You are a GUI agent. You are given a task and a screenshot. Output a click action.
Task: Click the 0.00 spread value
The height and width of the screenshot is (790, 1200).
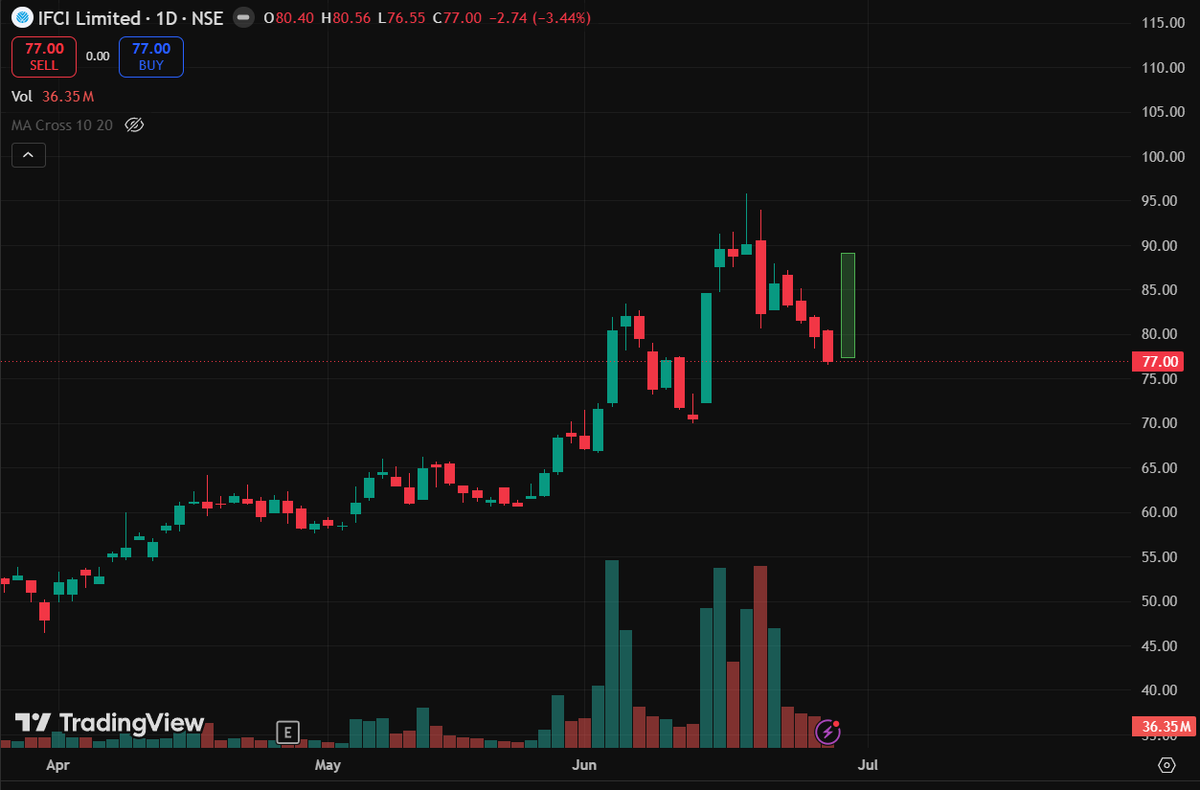coord(98,56)
